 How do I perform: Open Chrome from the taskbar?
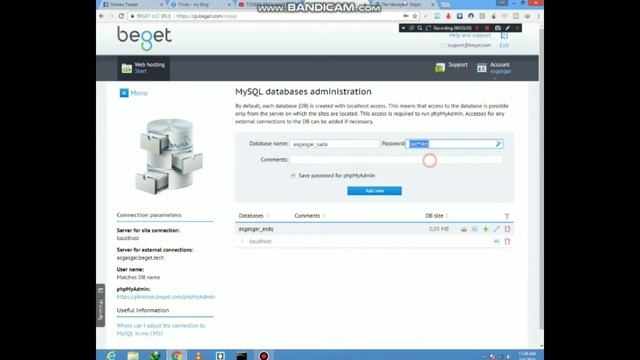click(177, 356)
